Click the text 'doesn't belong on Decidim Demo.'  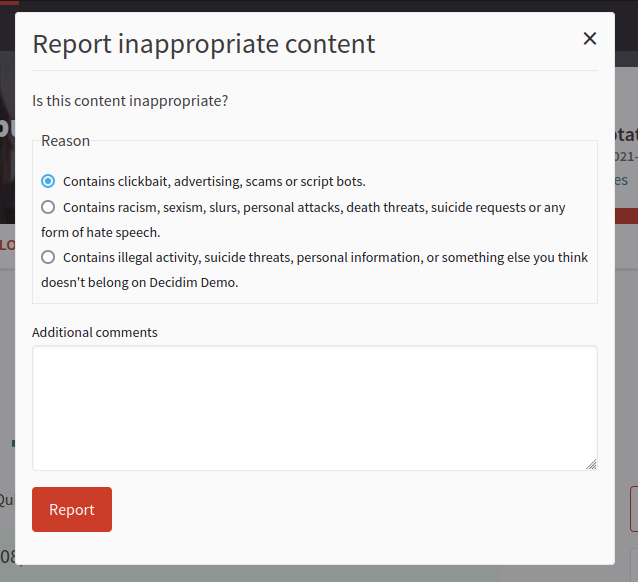click(x=140, y=282)
